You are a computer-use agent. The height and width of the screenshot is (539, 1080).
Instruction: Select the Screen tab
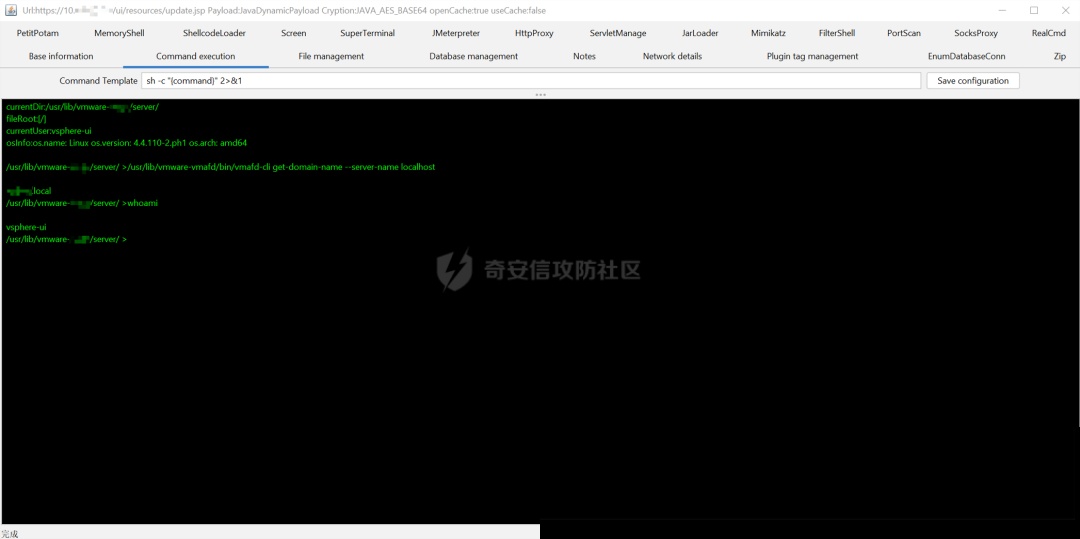293,33
